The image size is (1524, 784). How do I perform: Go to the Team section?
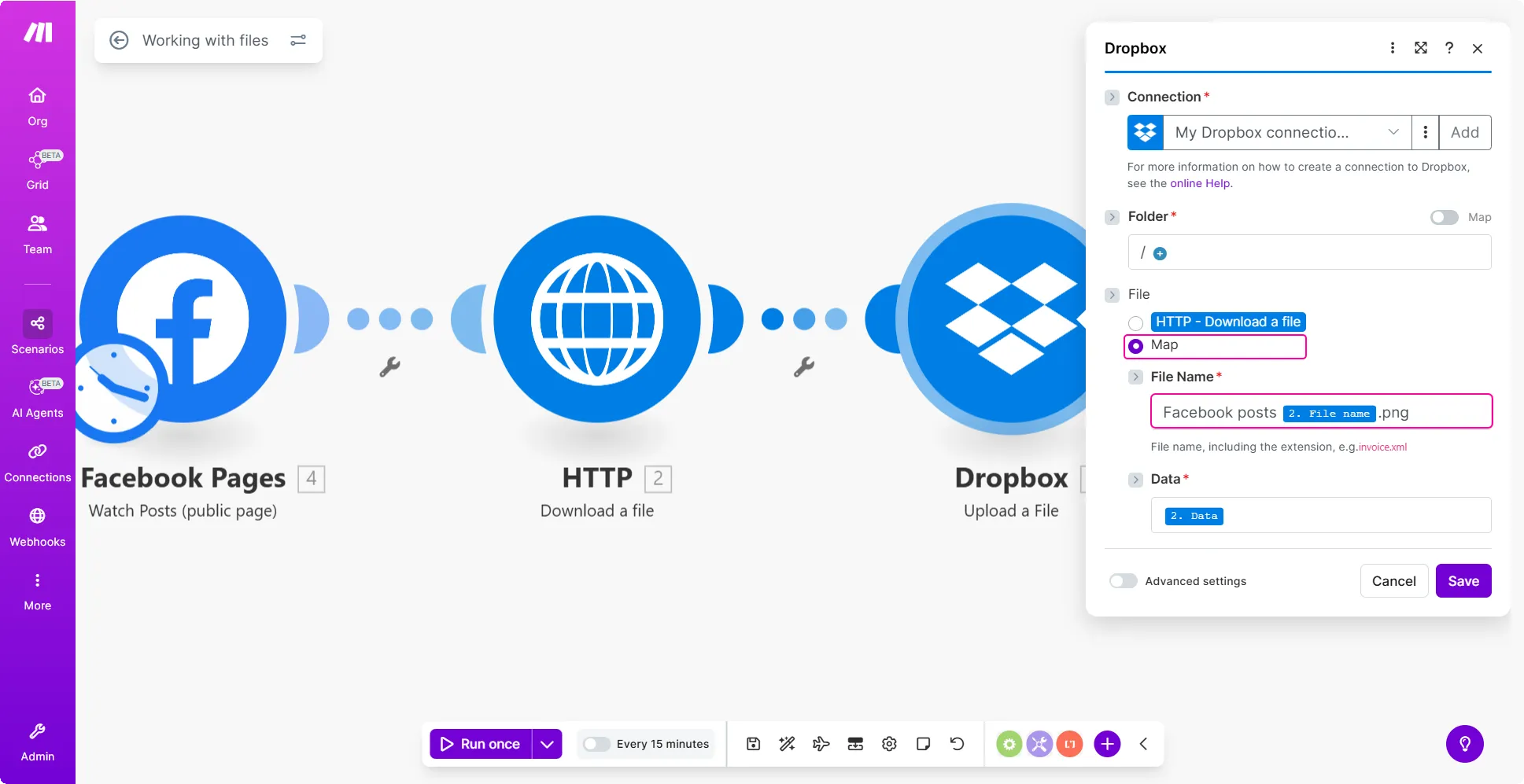(x=38, y=234)
